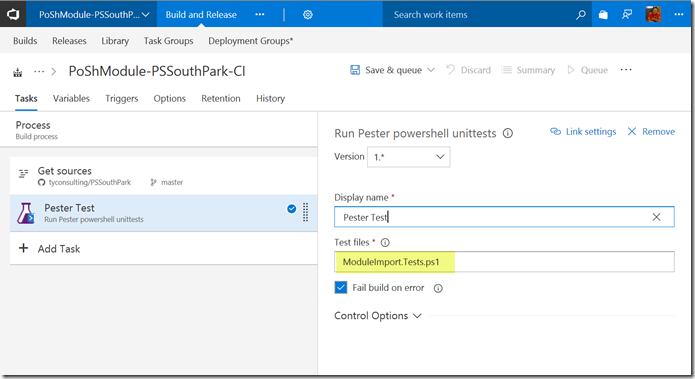The width and height of the screenshot is (695, 379).
Task: Switch to the History tab
Action: (x=270, y=98)
